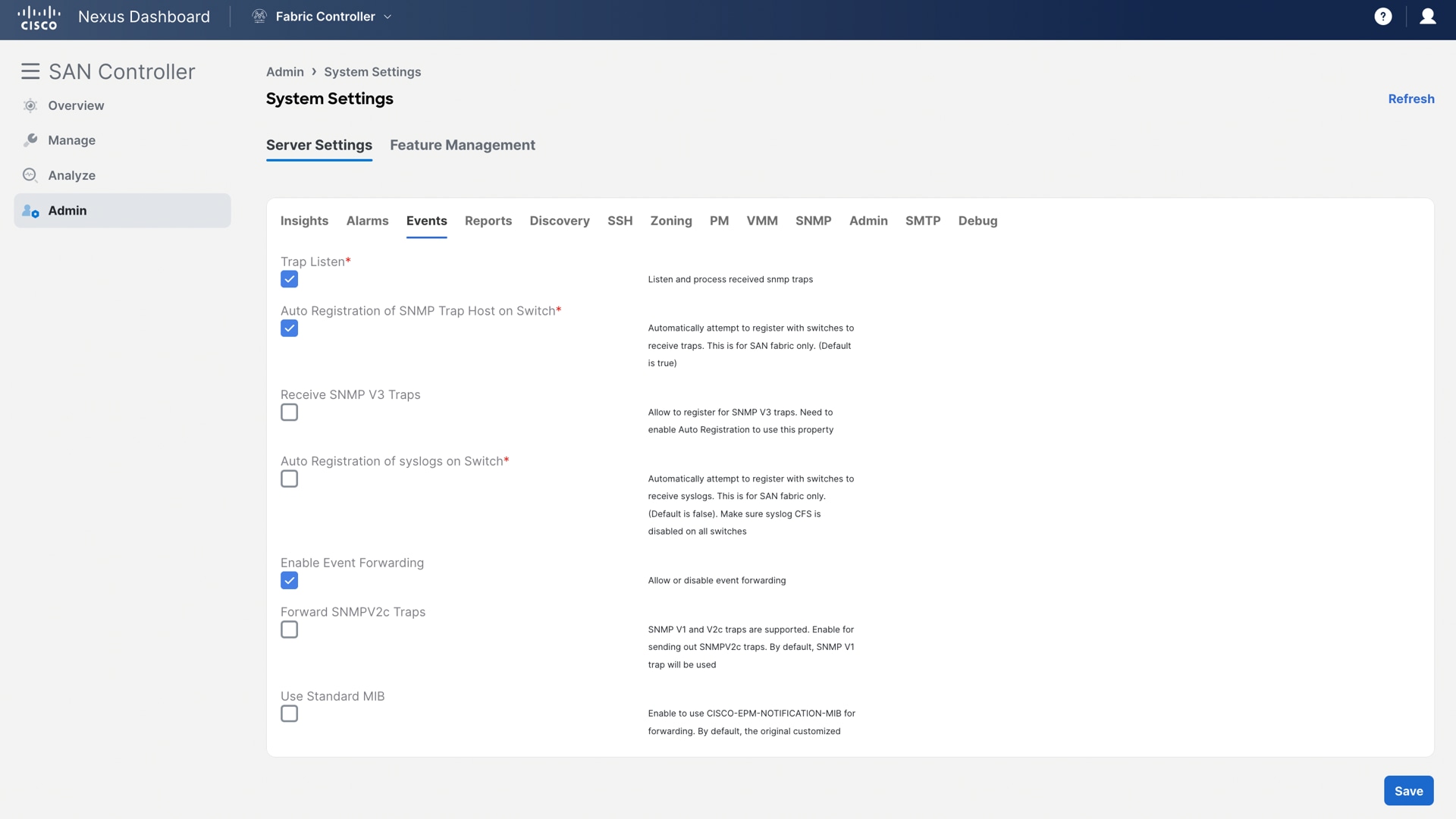
Task: Switch to the Feature Management tab
Action: [x=463, y=145]
